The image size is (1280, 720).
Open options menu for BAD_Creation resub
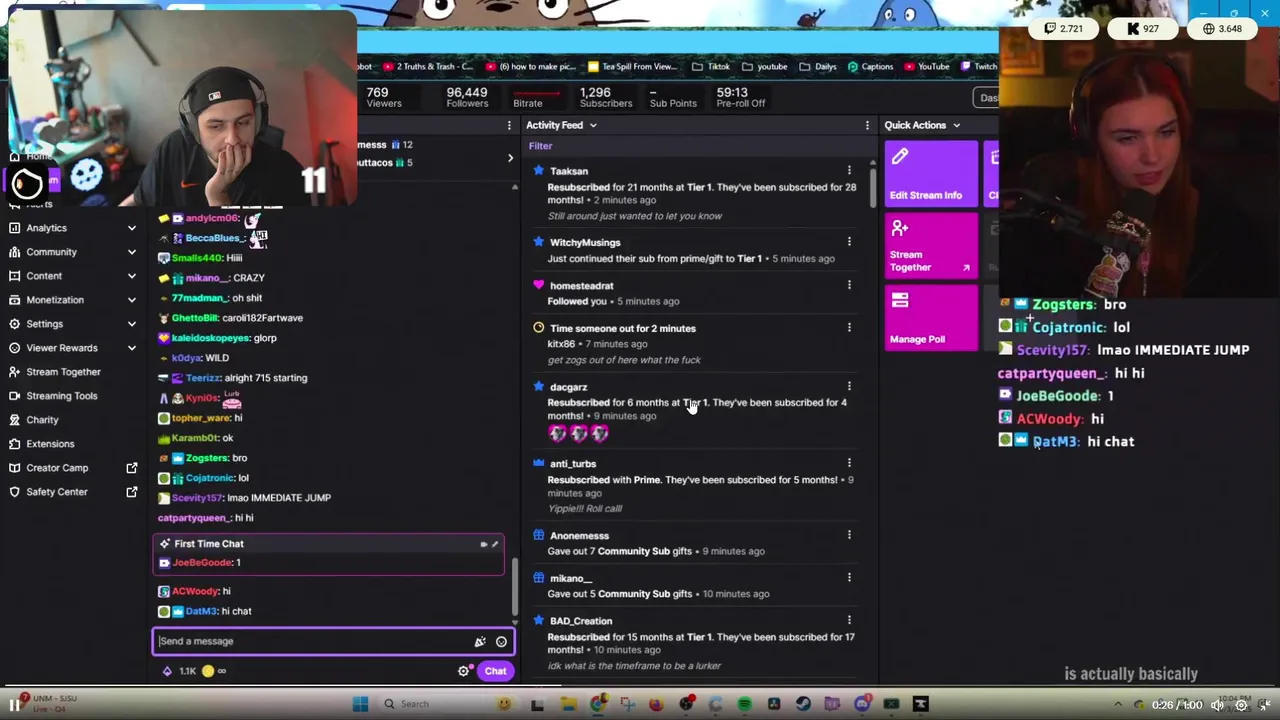pyautogui.click(x=849, y=620)
